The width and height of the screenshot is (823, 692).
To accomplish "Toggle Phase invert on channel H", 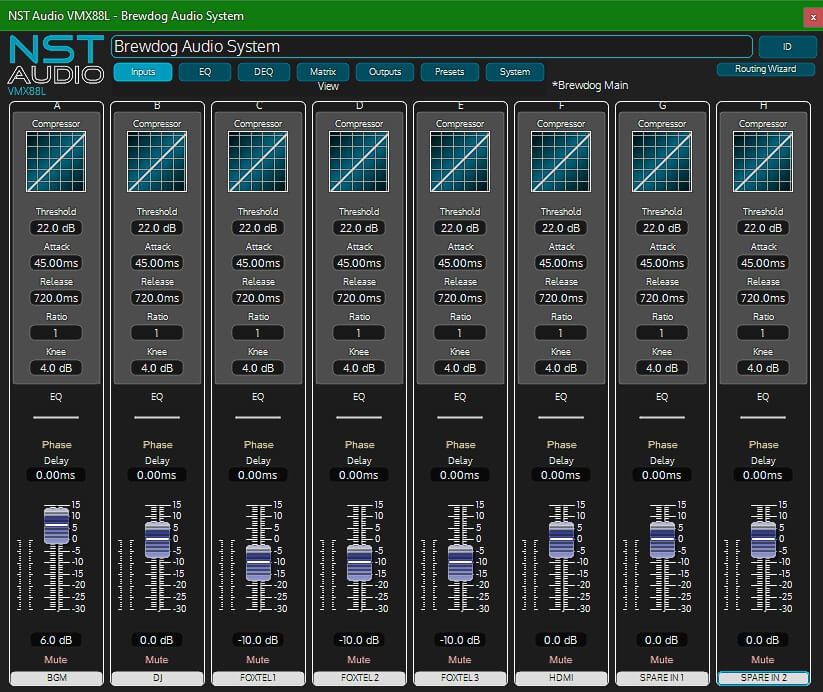I will point(764,445).
